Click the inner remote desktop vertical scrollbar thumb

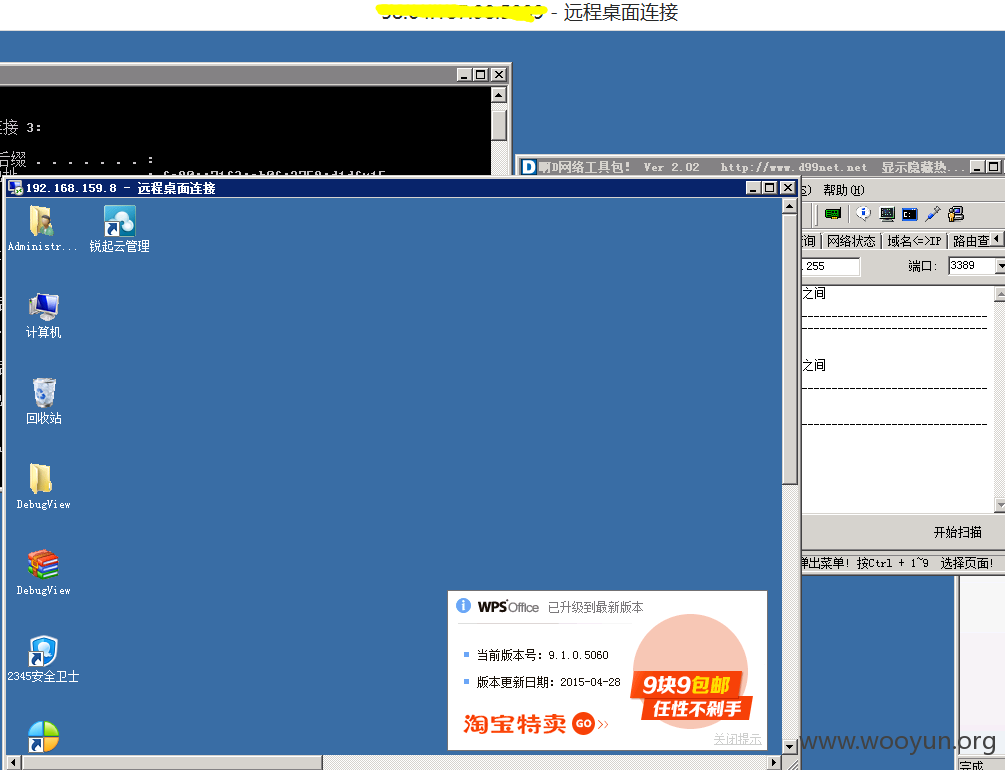tap(790, 349)
